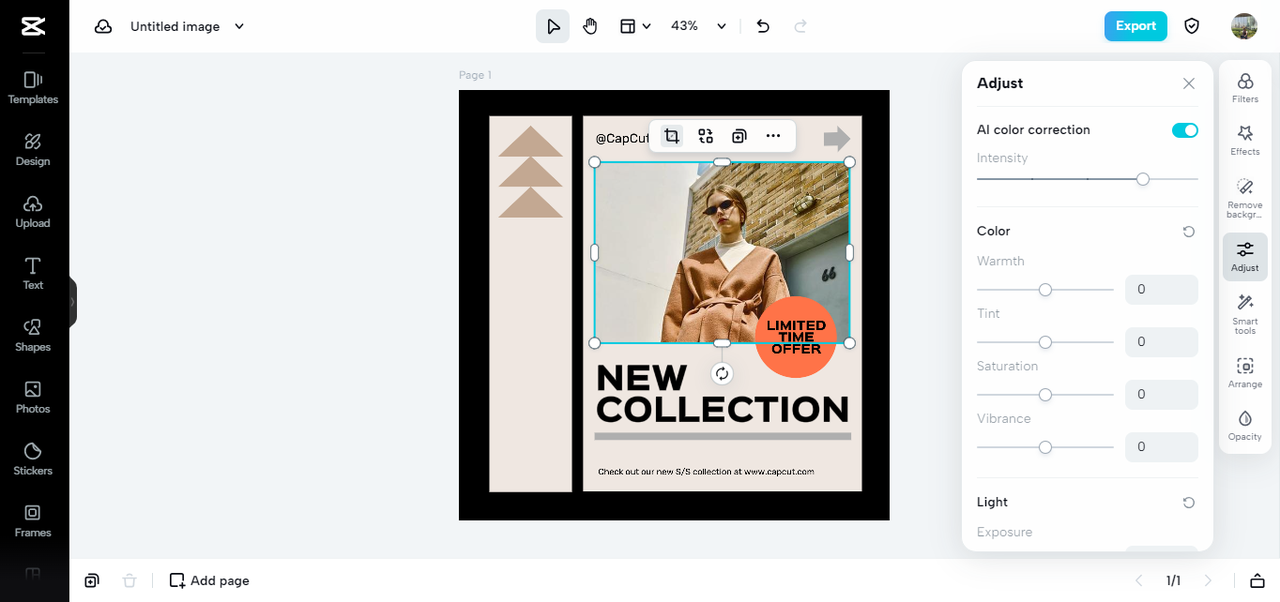The height and width of the screenshot is (602, 1280).
Task: Open the user profile avatar
Action: (x=1244, y=26)
